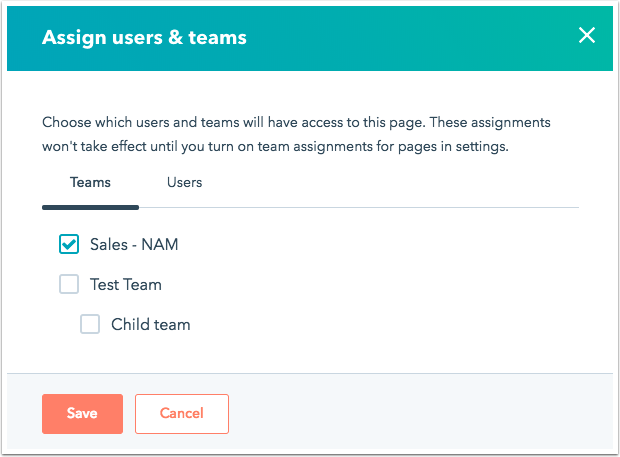Switch to the Users tab
The width and height of the screenshot is (620, 457).
184,182
